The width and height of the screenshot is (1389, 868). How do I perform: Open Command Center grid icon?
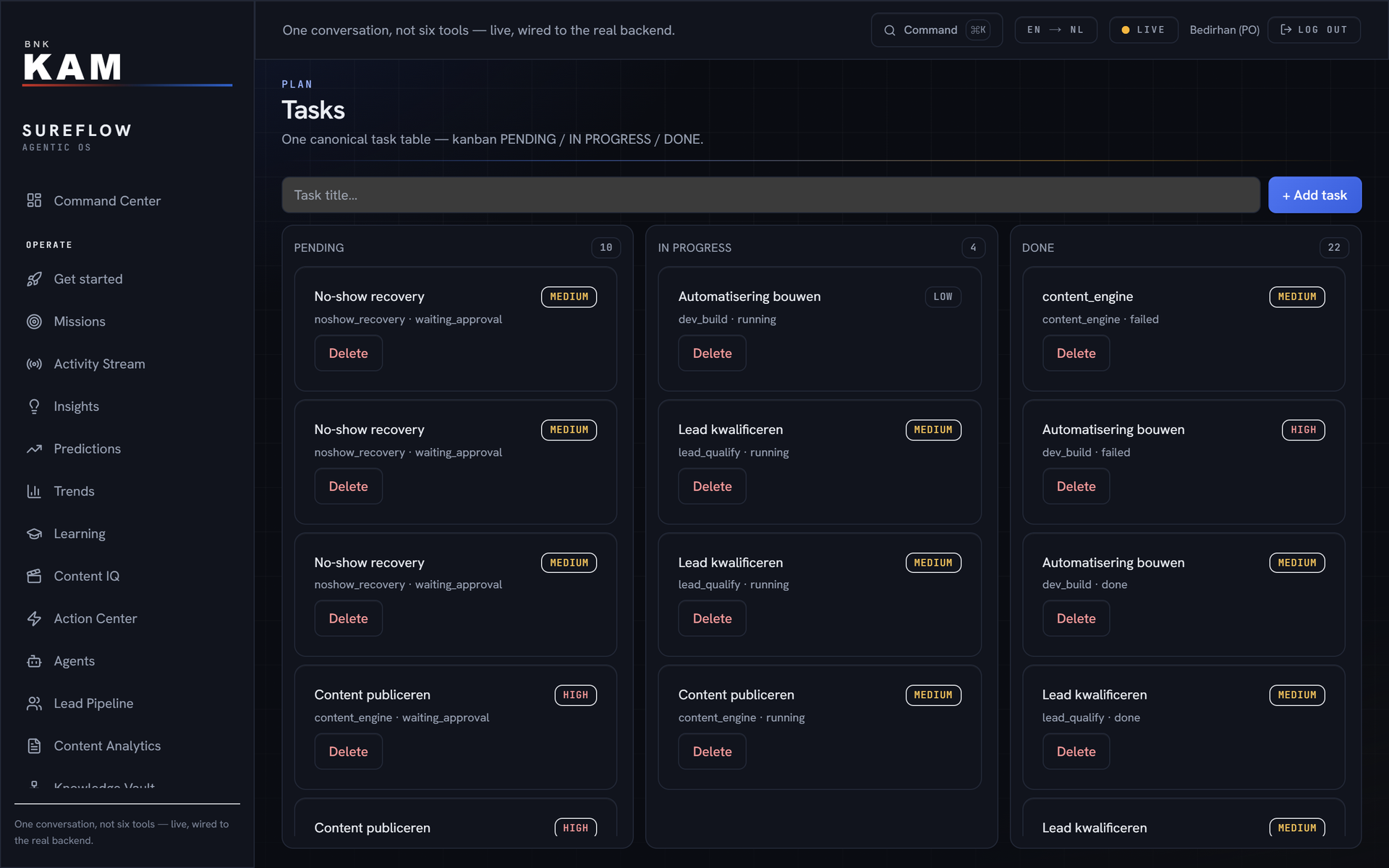click(34, 200)
